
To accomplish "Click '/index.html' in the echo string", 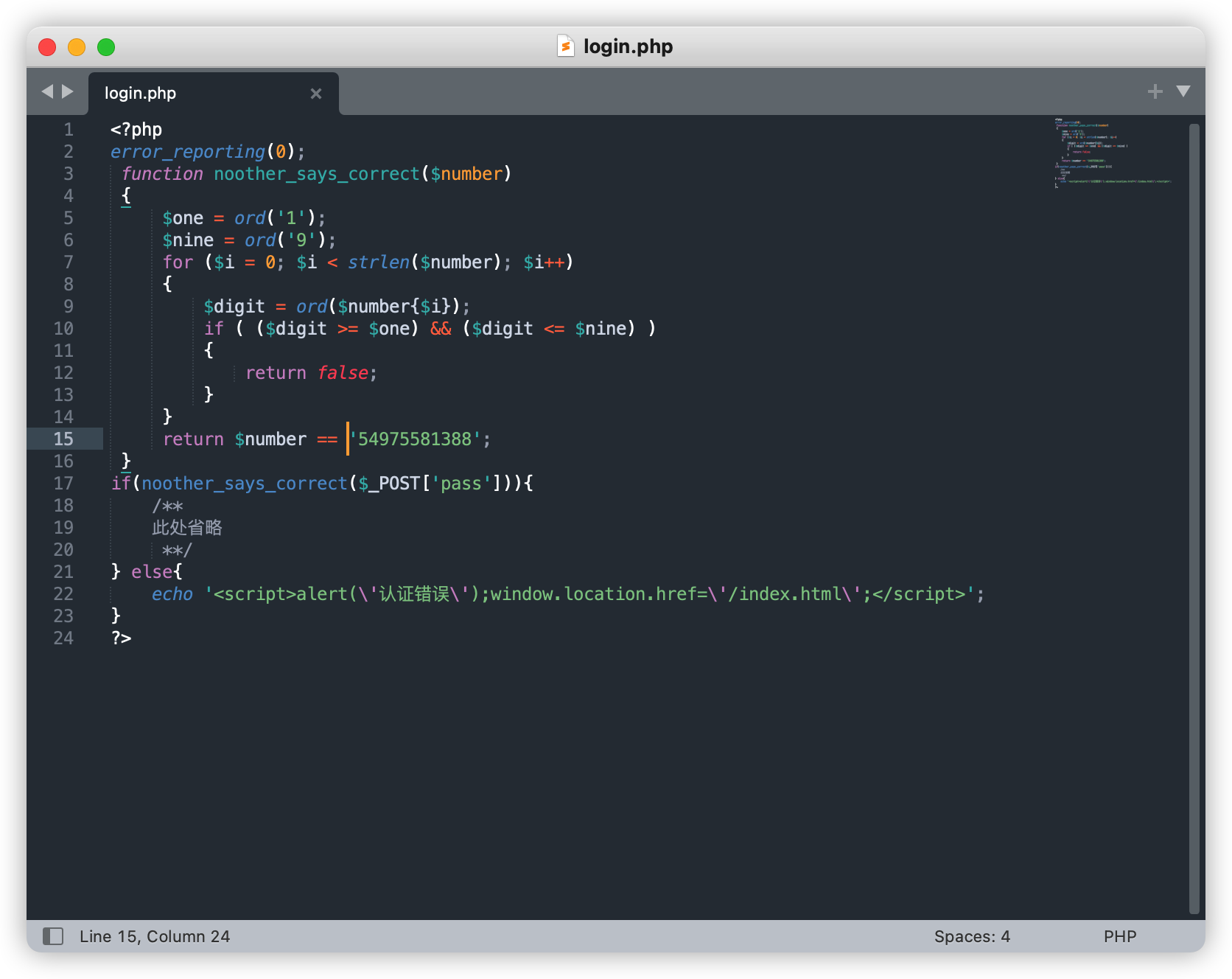I will (x=785, y=594).
